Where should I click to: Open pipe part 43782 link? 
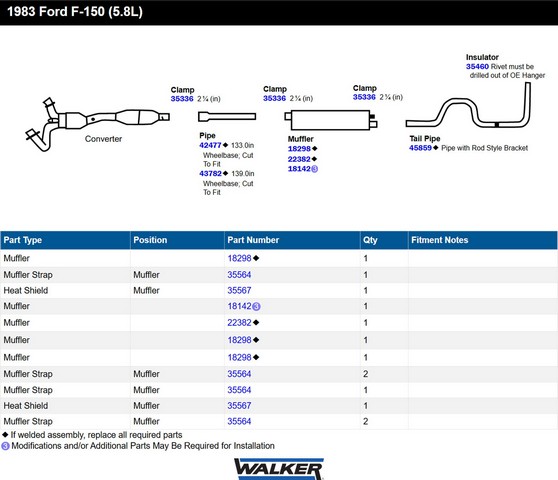click(x=210, y=173)
